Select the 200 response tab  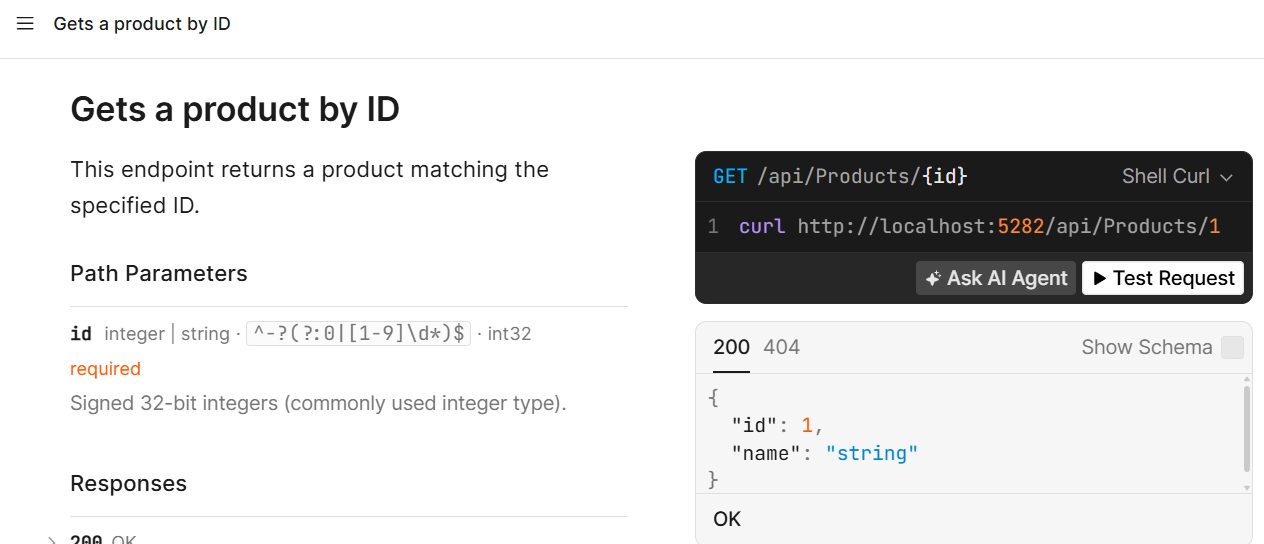coord(731,347)
